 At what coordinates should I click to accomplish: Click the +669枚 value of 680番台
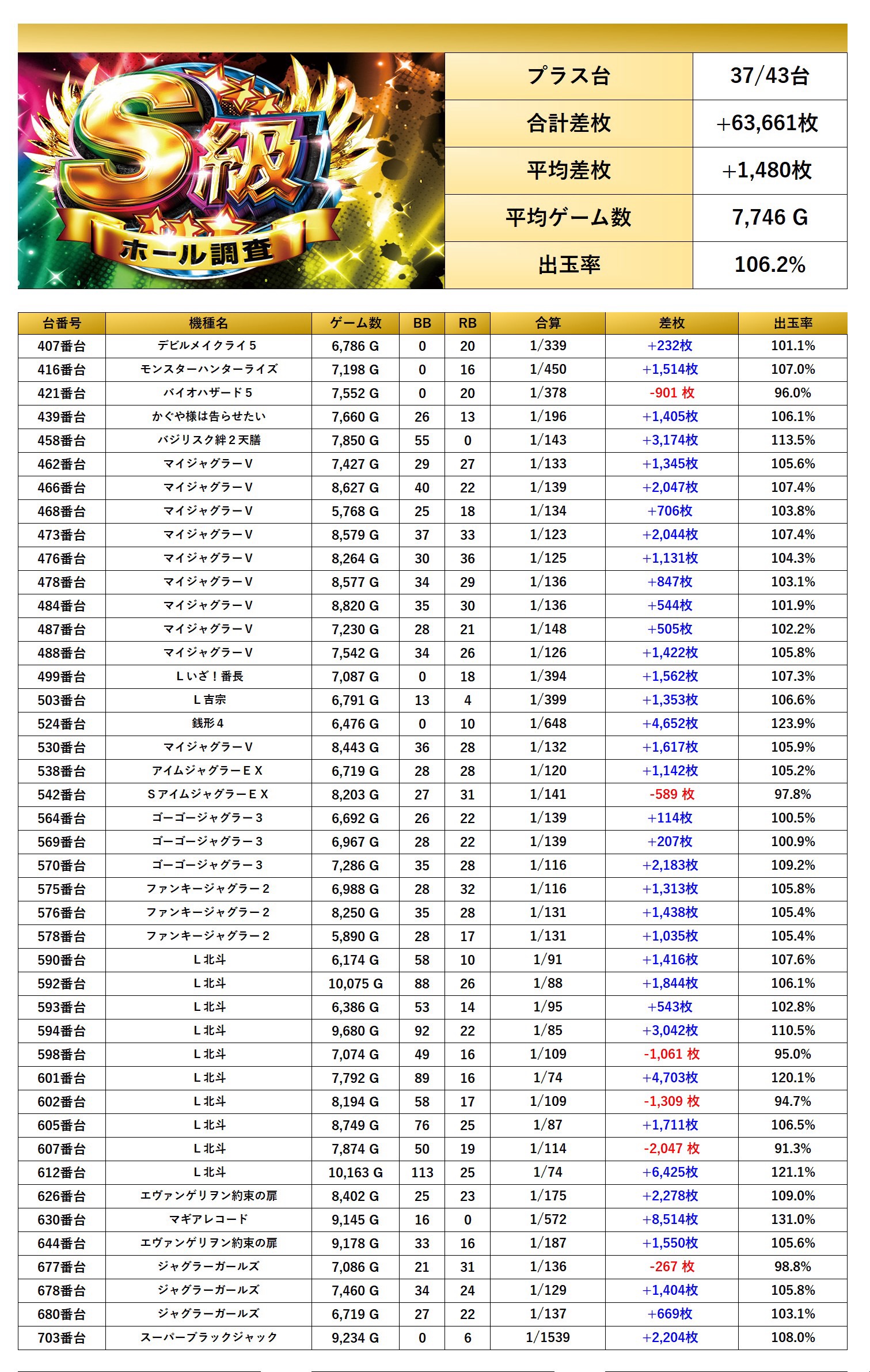pyautogui.click(x=671, y=1314)
